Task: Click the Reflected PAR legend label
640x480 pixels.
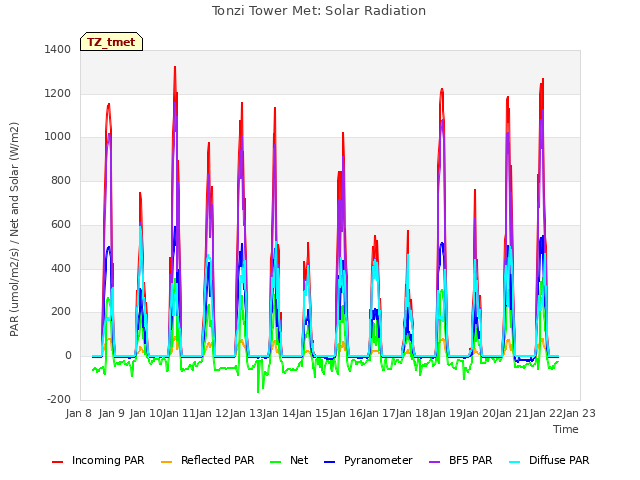Action: tap(218, 460)
